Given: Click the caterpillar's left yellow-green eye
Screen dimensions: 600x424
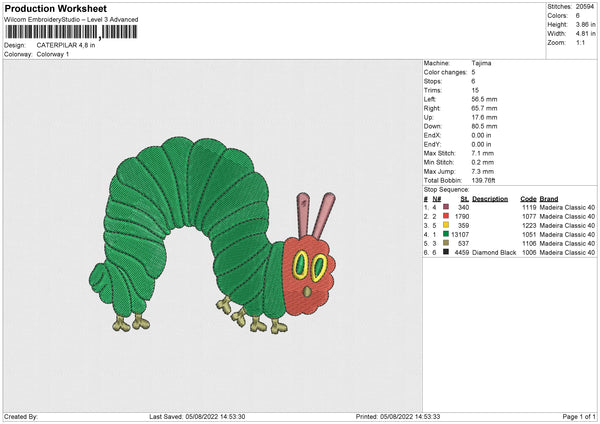Looking at the screenshot, I should [x=300, y=266].
